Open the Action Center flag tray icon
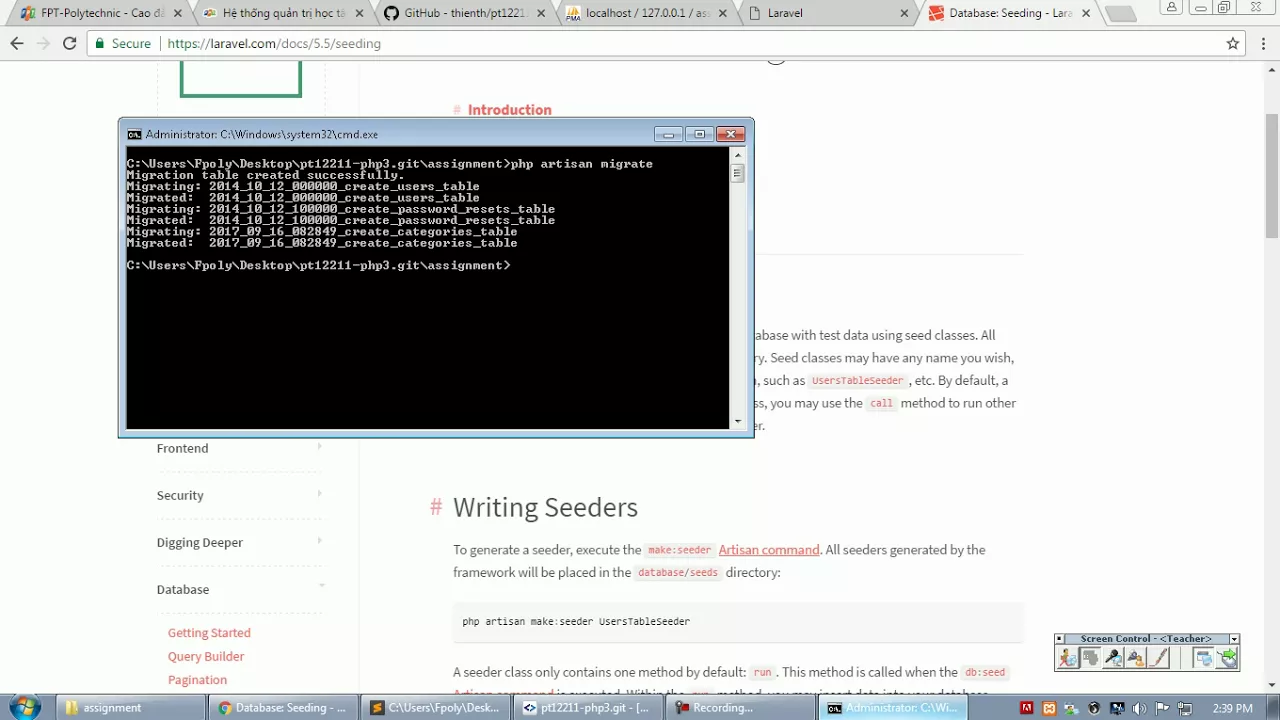The height and width of the screenshot is (720, 1280). pos(1161,708)
